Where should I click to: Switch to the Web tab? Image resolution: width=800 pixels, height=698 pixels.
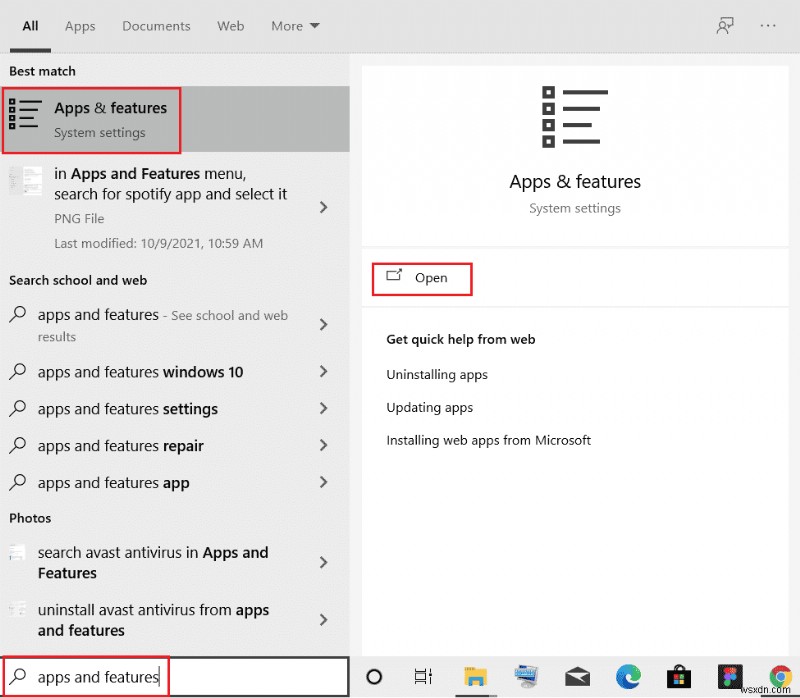[230, 26]
